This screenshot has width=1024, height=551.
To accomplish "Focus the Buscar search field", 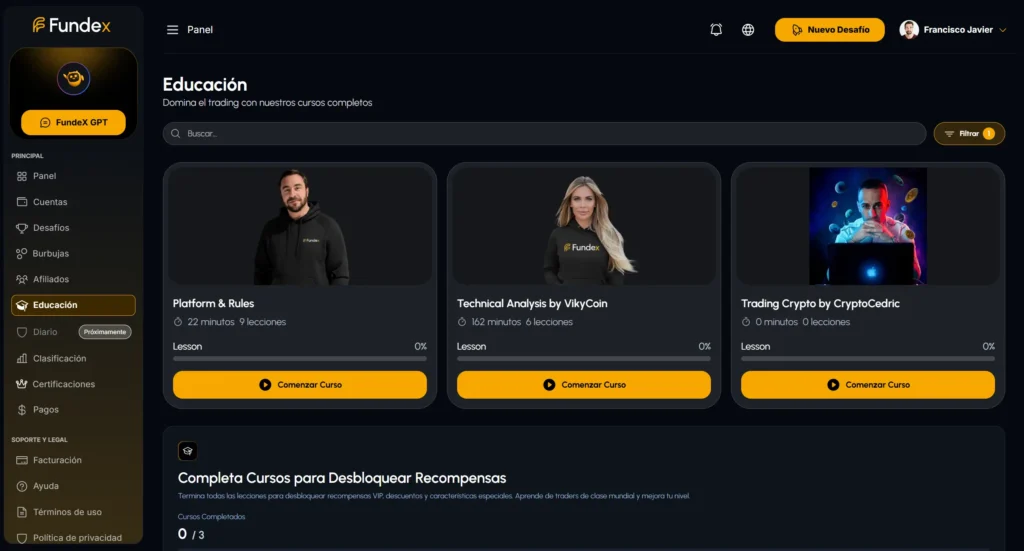I will click(544, 133).
